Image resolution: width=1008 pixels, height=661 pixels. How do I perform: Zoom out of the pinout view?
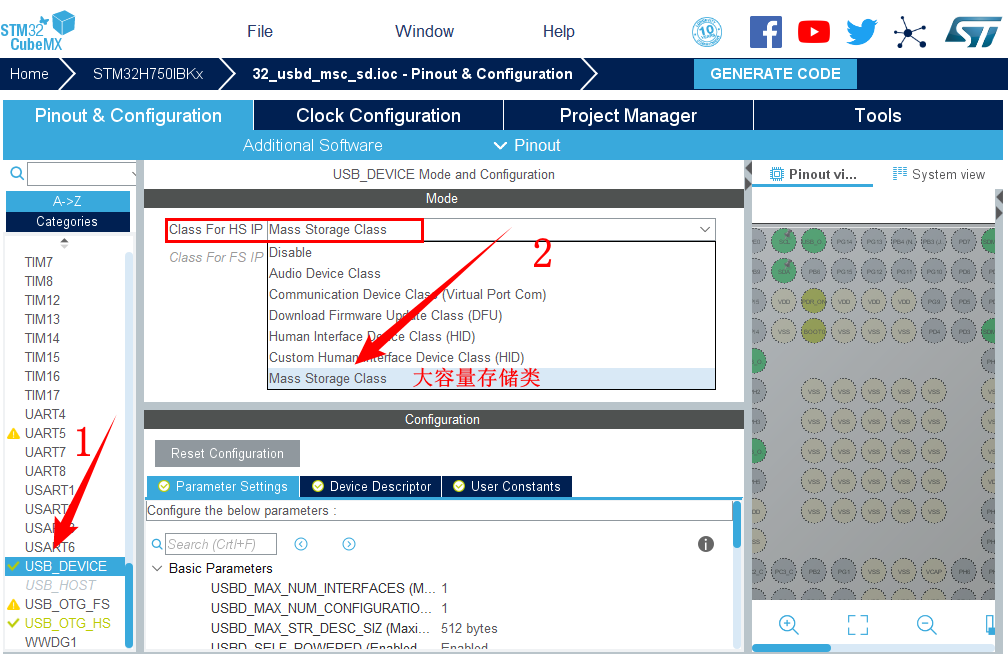pyautogui.click(x=927, y=625)
